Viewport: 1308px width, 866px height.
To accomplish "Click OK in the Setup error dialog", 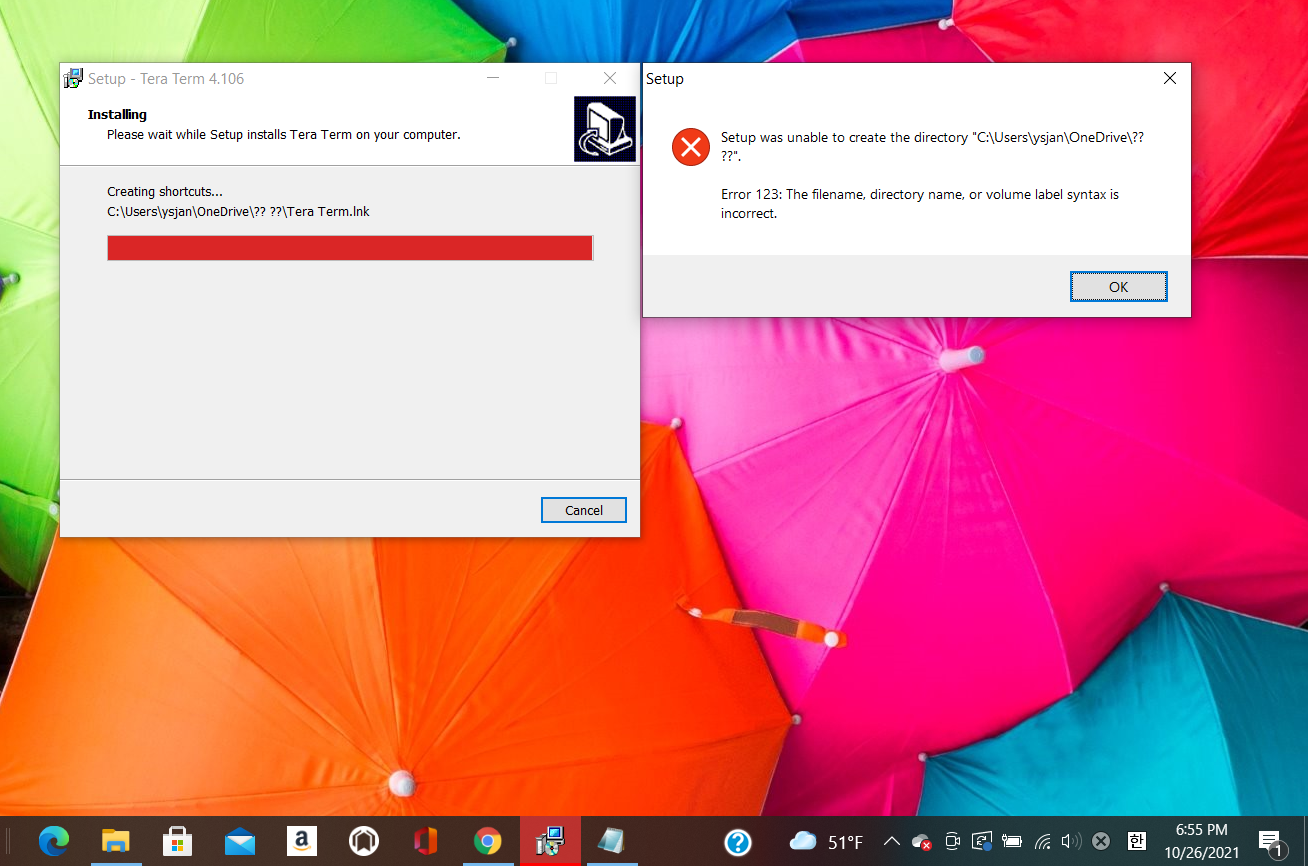I will click(1118, 287).
